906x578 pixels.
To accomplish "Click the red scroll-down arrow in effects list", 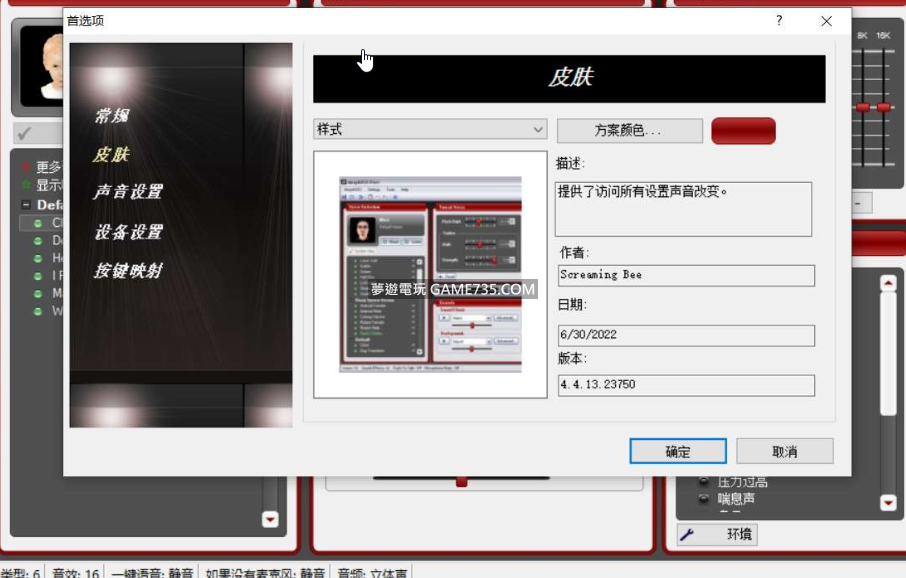I will (887, 503).
